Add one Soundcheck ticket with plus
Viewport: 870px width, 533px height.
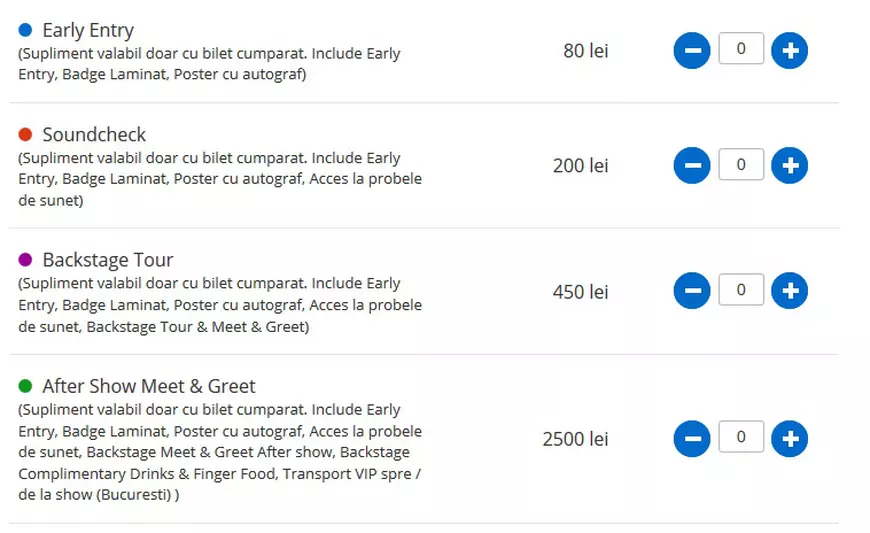[790, 165]
